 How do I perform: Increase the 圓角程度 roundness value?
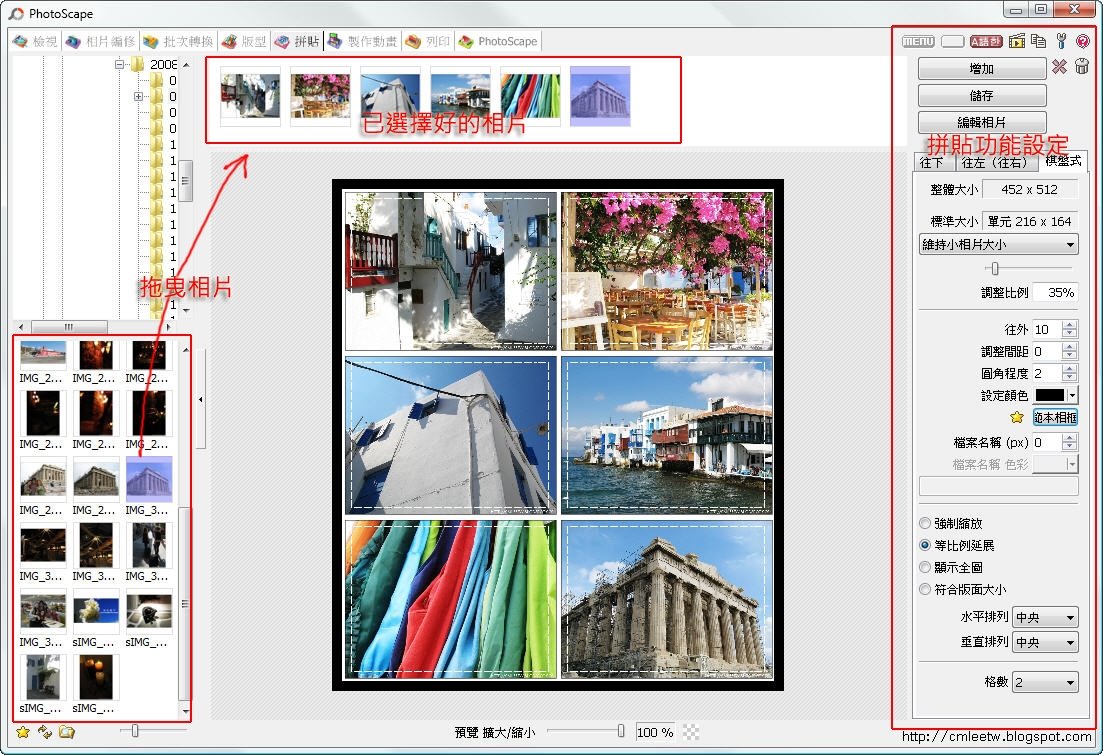tap(1069, 369)
